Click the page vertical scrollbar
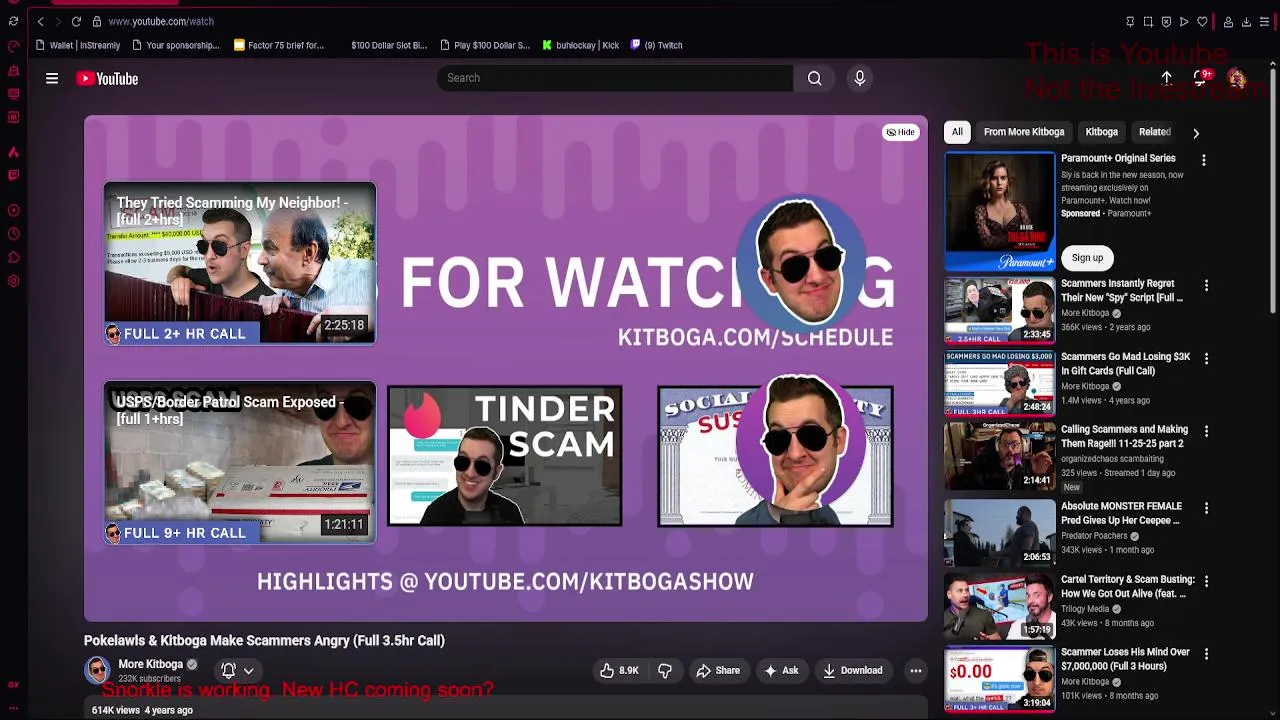The width and height of the screenshot is (1280, 720). [1273, 190]
